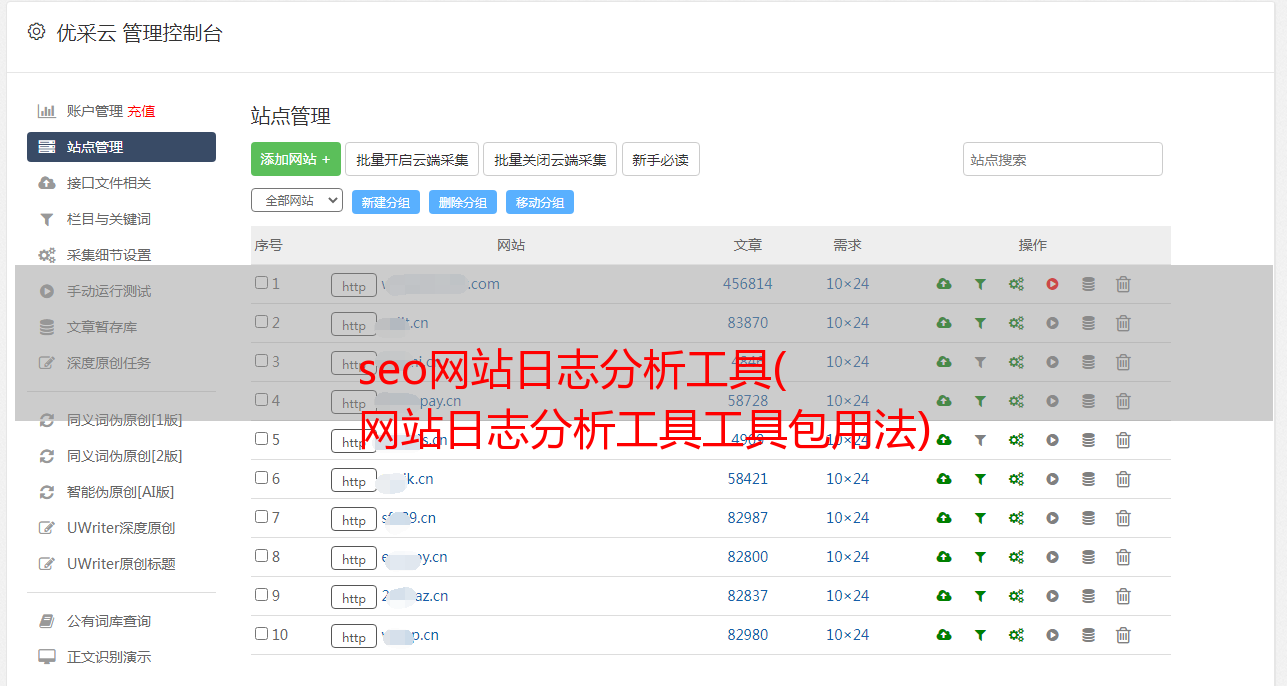Click gray filter icon in row 5
The width and height of the screenshot is (1287, 686).
pos(980,440)
